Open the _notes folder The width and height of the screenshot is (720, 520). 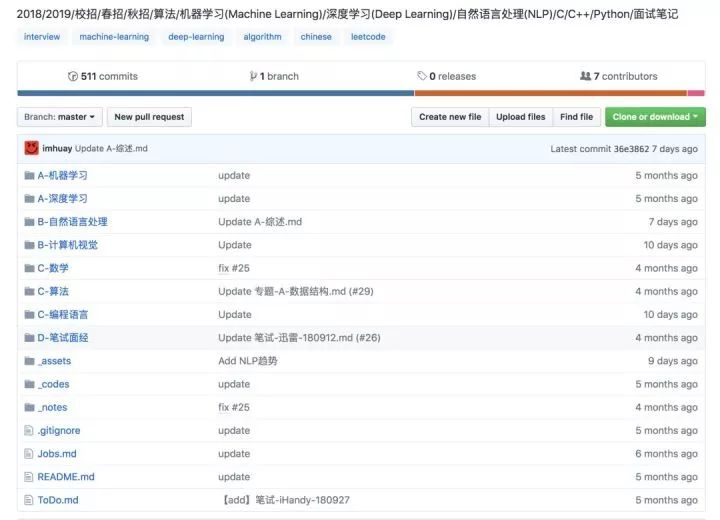(52, 407)
